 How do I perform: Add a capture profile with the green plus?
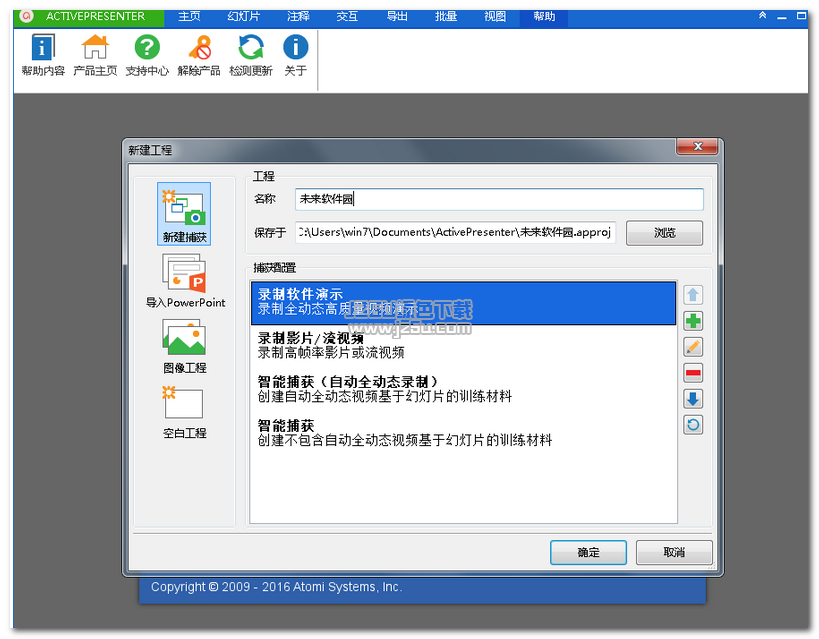(693, 321)
